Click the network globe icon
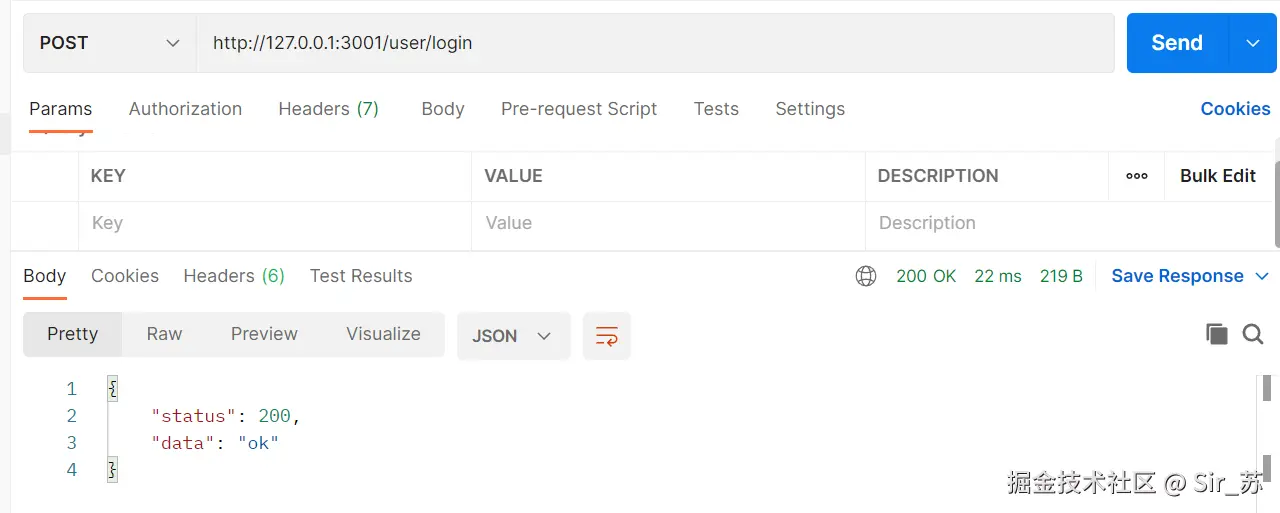This screenshot has width=1280, height=513. click(x=866, y=276)
